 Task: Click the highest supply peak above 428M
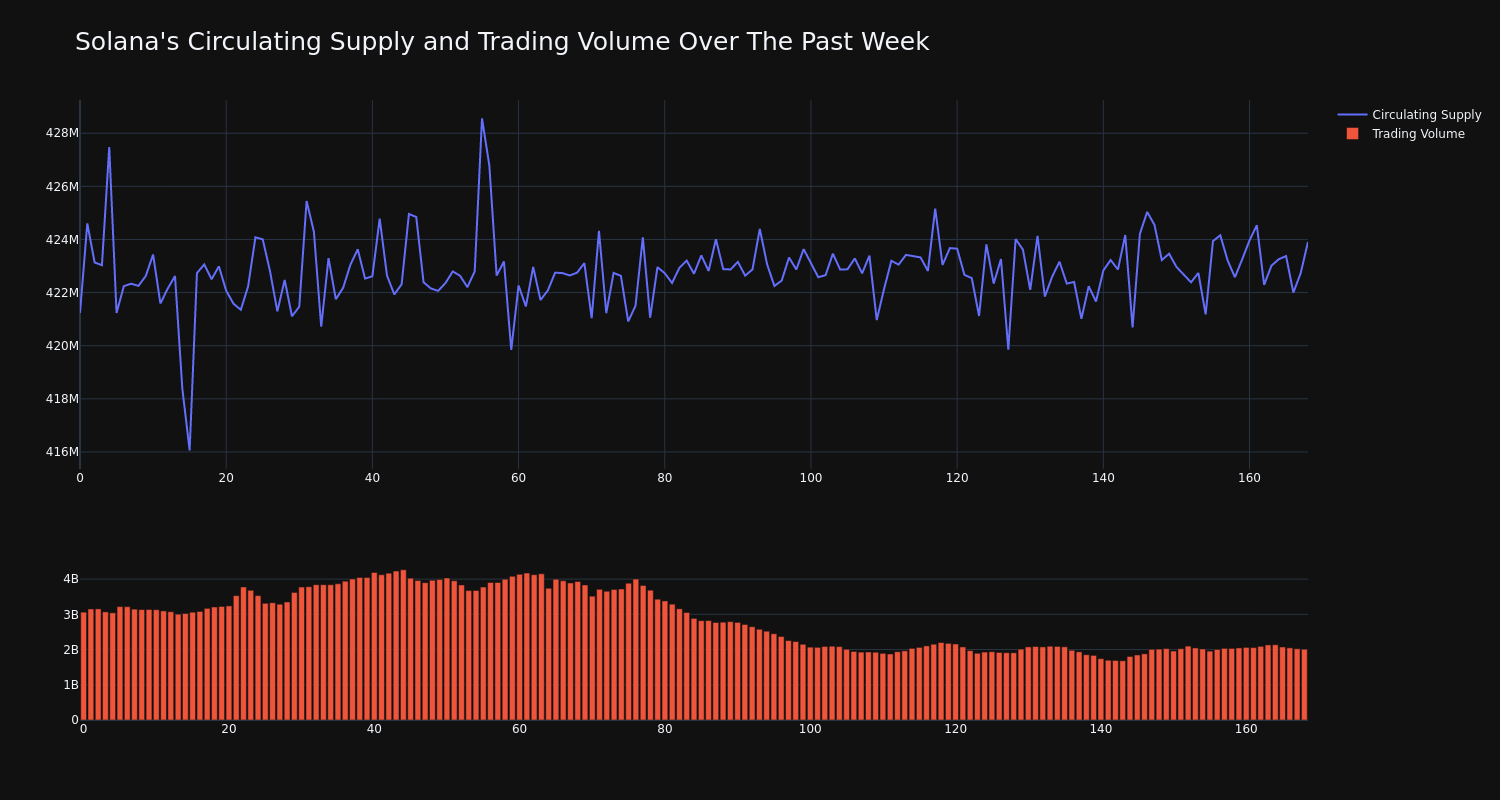tap(482, 119)
